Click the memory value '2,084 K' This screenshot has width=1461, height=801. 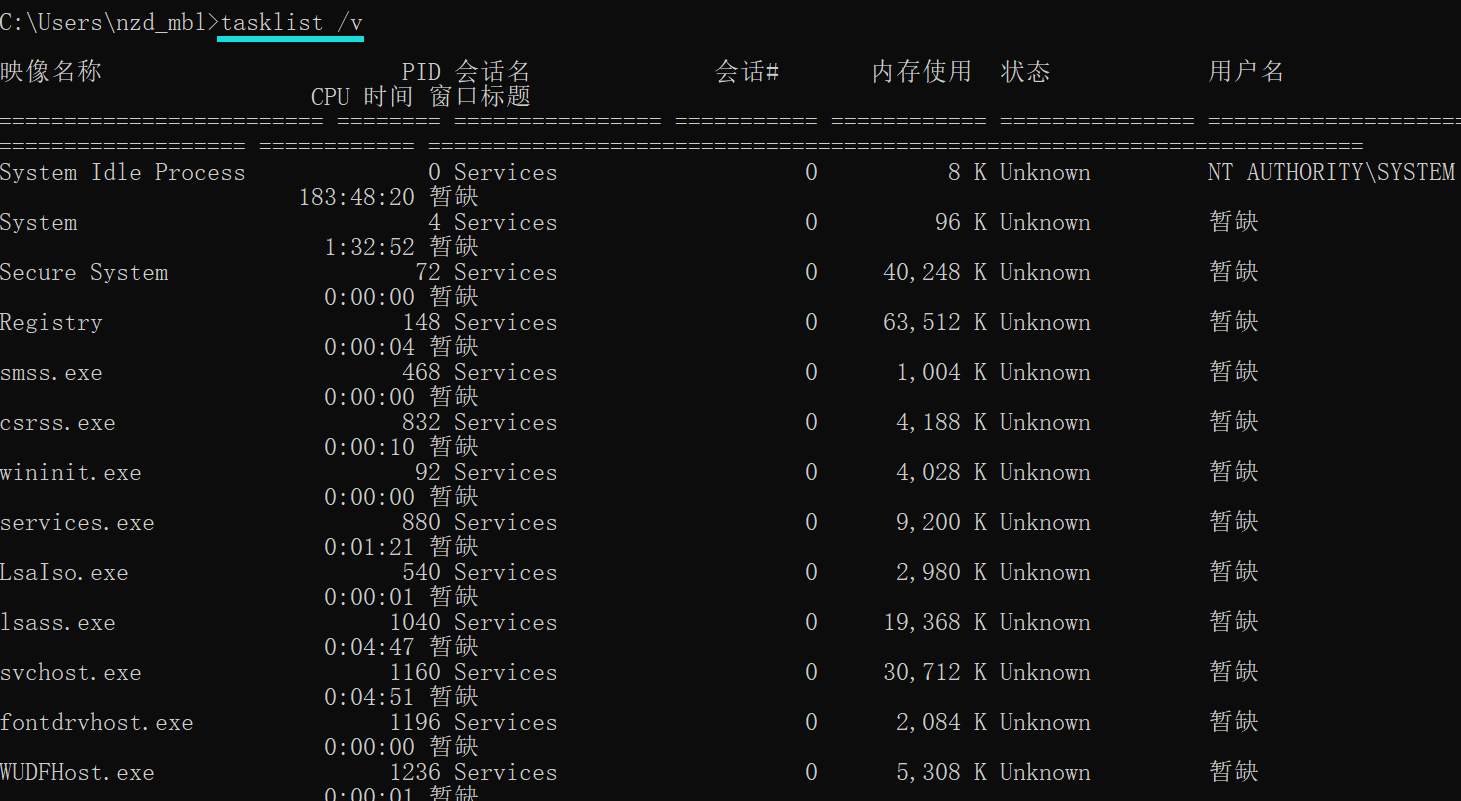pyautogui.click(x=941, y=722)
